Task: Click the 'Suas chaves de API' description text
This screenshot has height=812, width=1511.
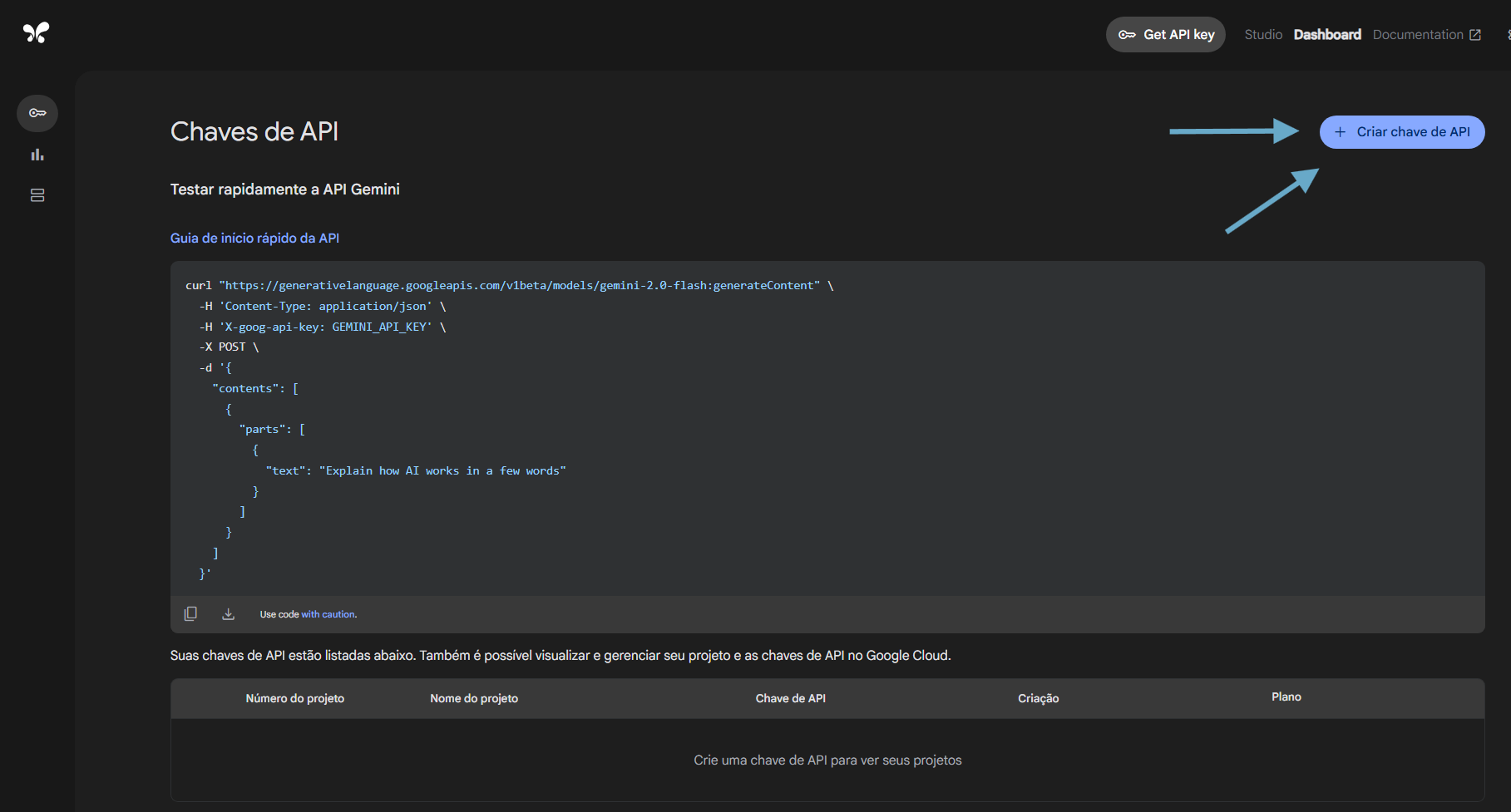Action: point(560,656)
